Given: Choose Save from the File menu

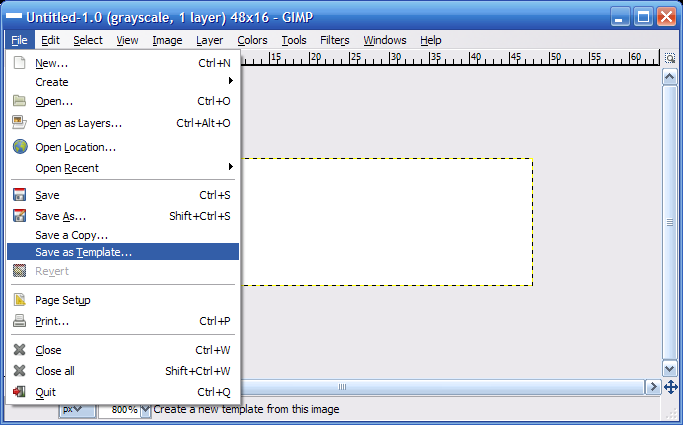Looking at the screenshot, I should pos(123,195).
